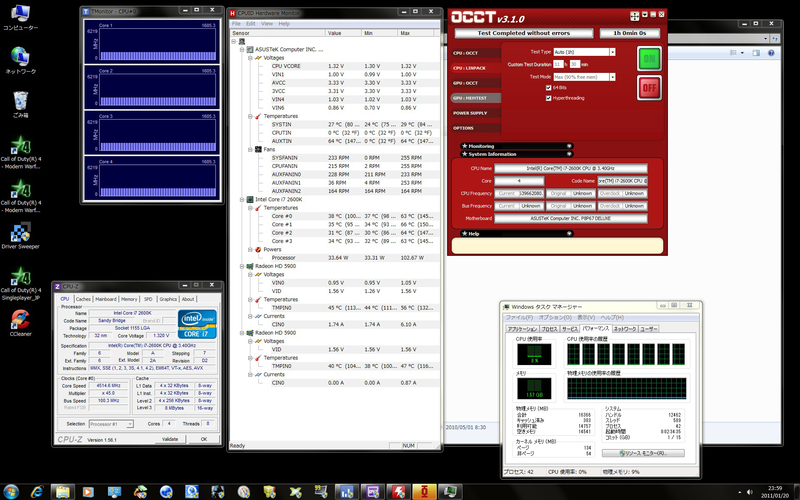Switch to the Graphics tab in CPU-Z
The image size is (800, 500).
[168, 299]
